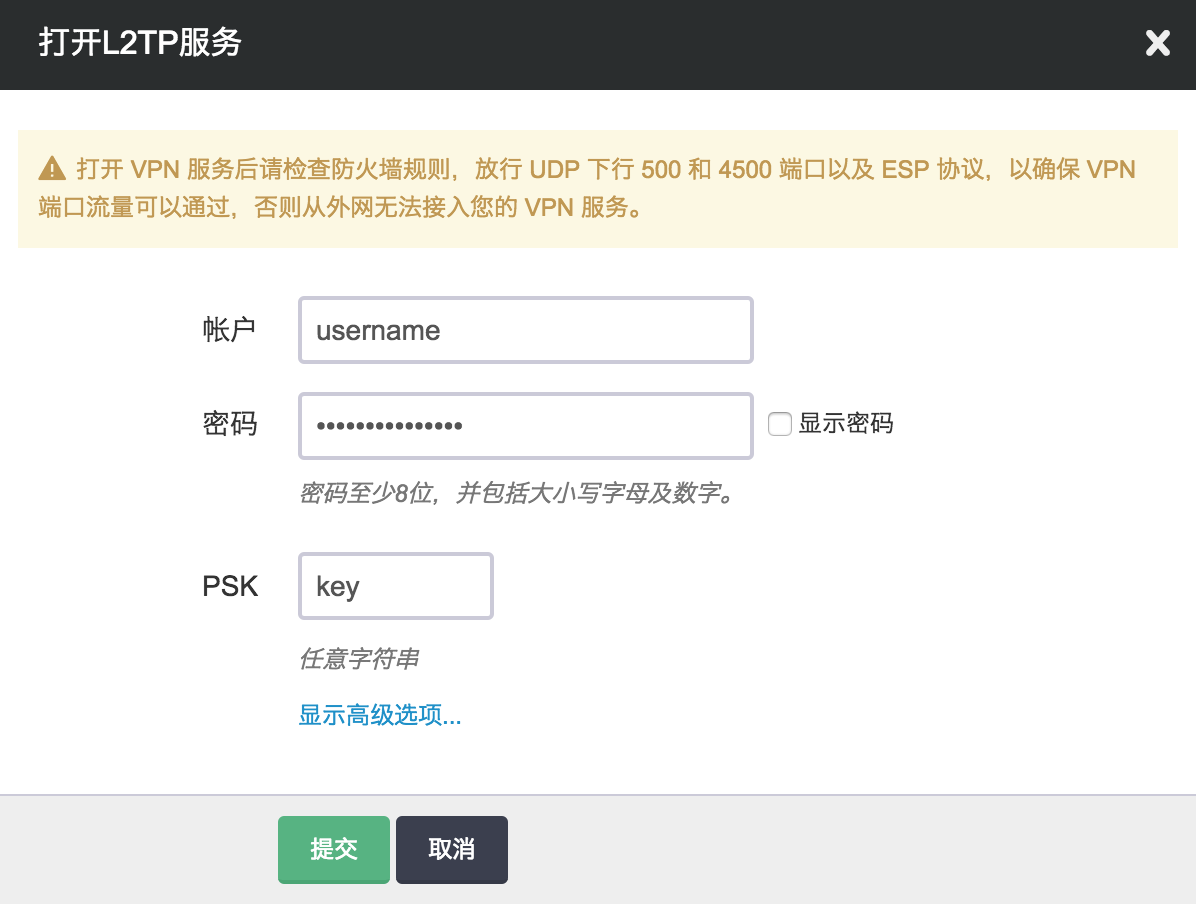1196x904 pixels.
Task: Expand 显示高级选项 advanced options
Action: coord(380,715)
